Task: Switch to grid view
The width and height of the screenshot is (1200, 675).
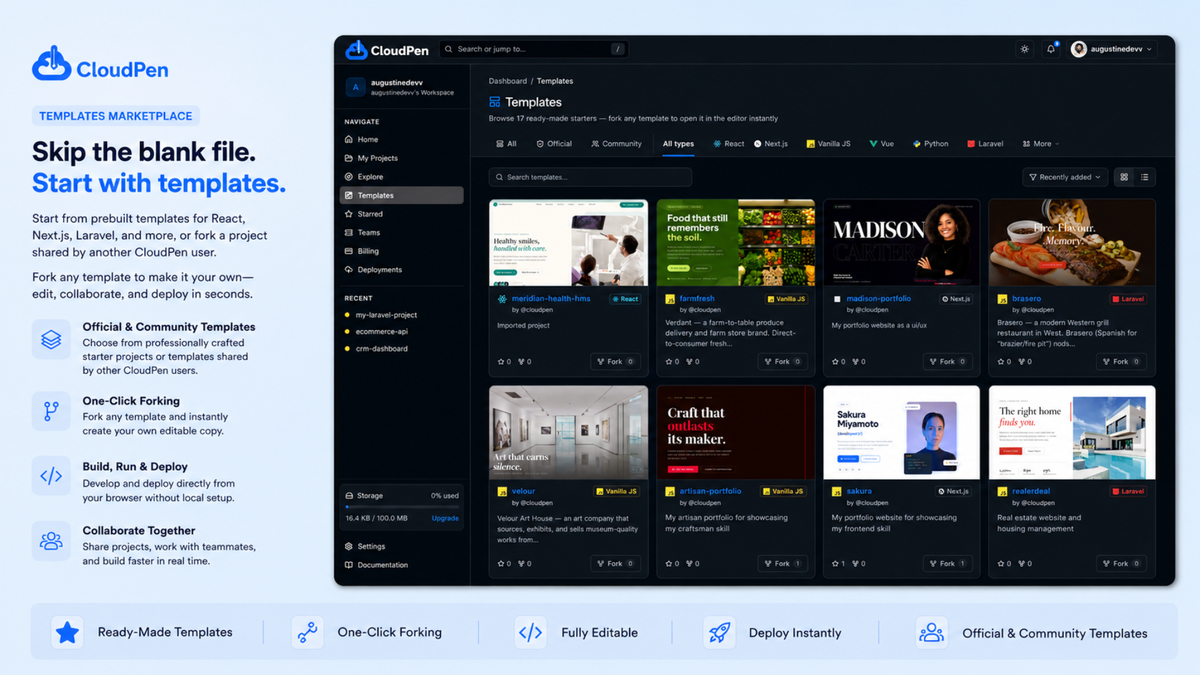Action: pos(1124,177)
